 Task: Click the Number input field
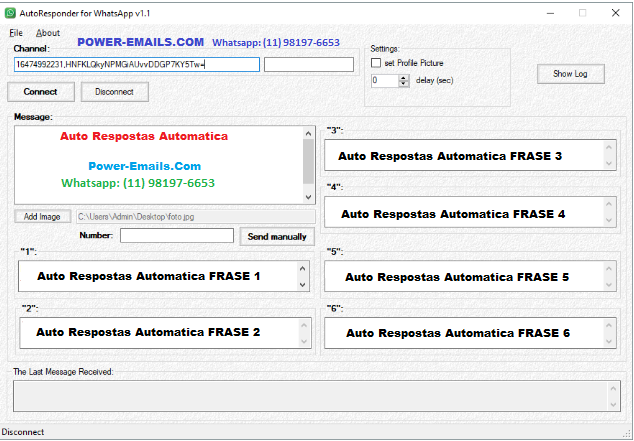177,236
